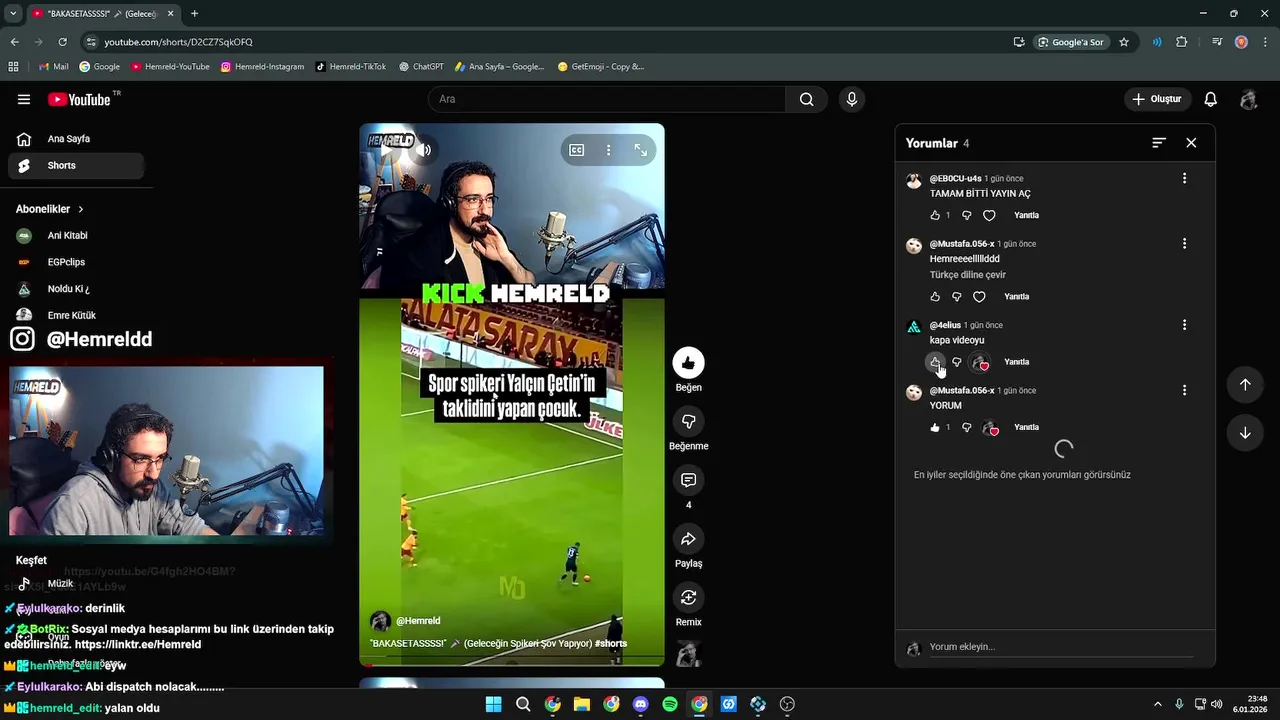Select Ana Sayfa in sidebar

tap(75, 139)
